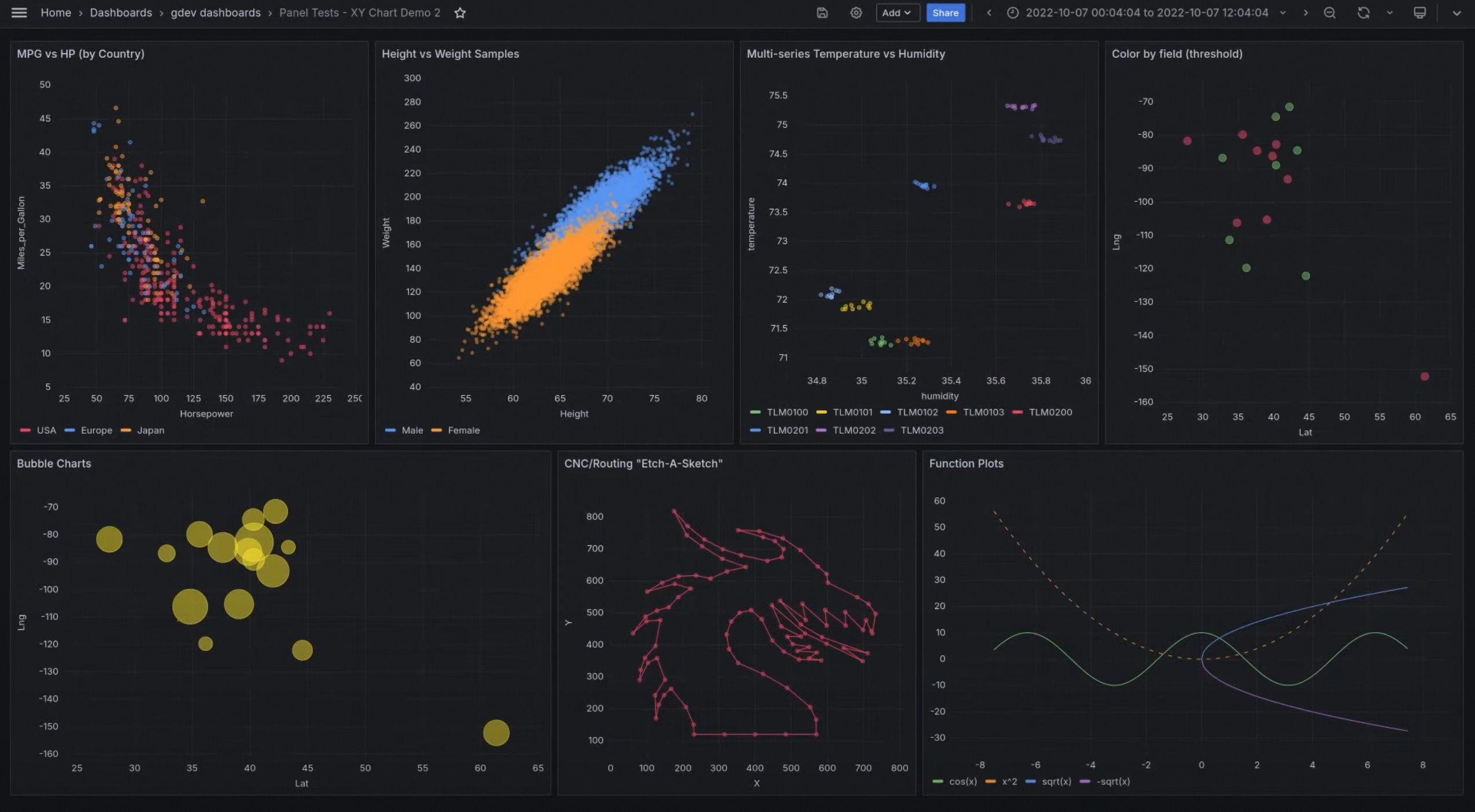Open the main hamburger menu
Image resolution: width=1475 pixels, height=812 pixels.
[x=19, y=13]
